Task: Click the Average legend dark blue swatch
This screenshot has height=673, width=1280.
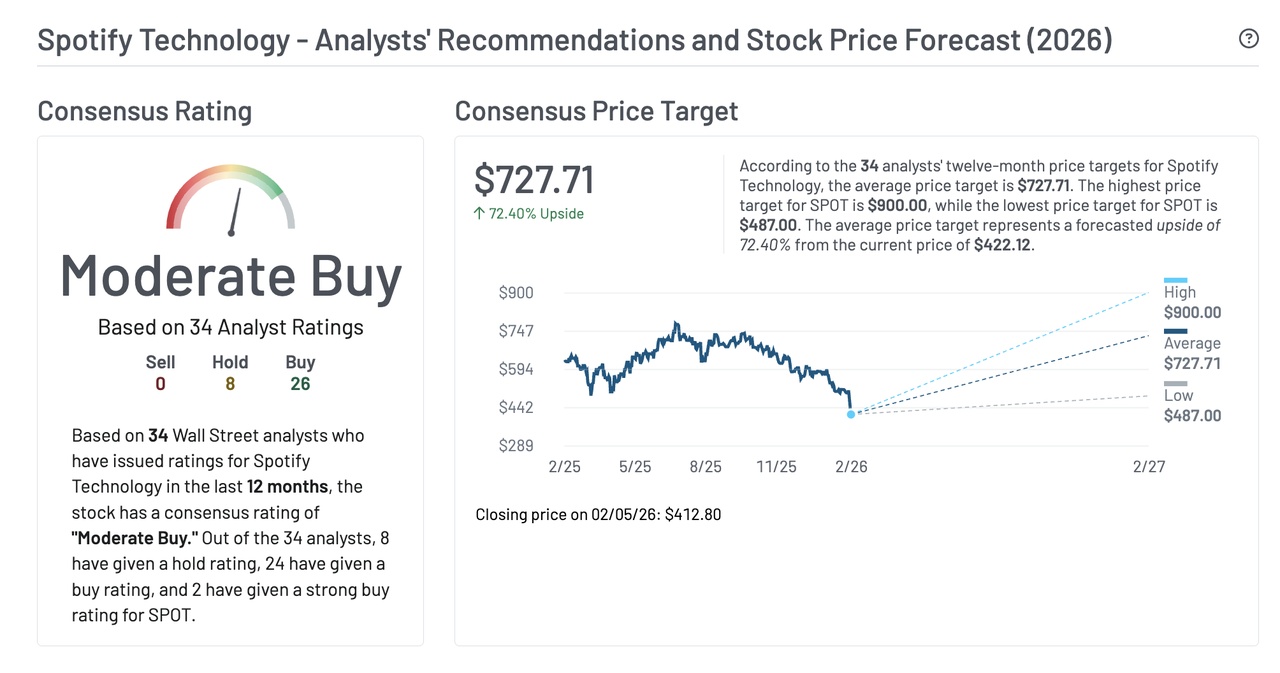Action: click(x=1176, y=332)
